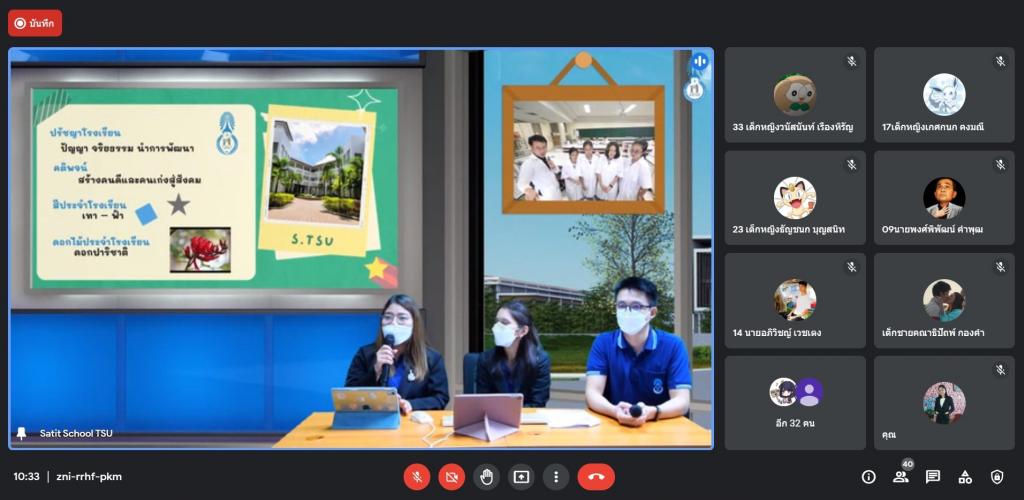Click muted mic icon on participant 17 tile
Image resolution: width=1024 pixels, height=500 pixels.
[x=1000, y=61]
